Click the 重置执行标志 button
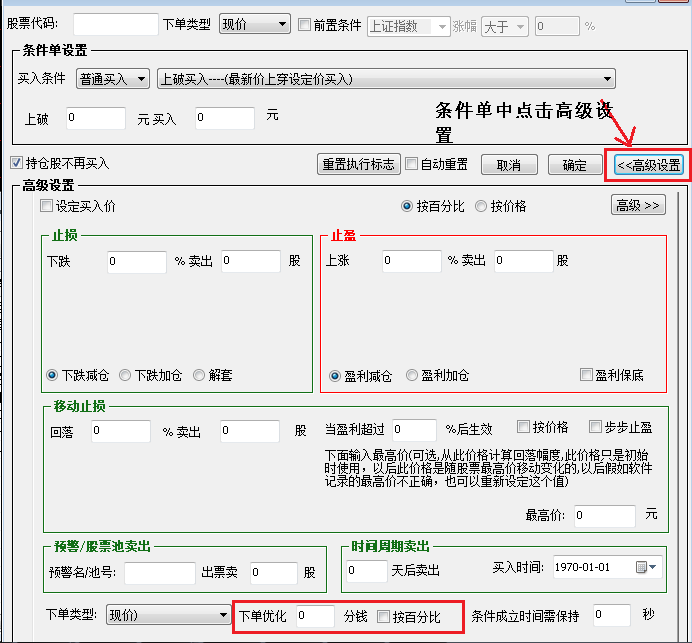The image size is (692, 643). [358, 165]
